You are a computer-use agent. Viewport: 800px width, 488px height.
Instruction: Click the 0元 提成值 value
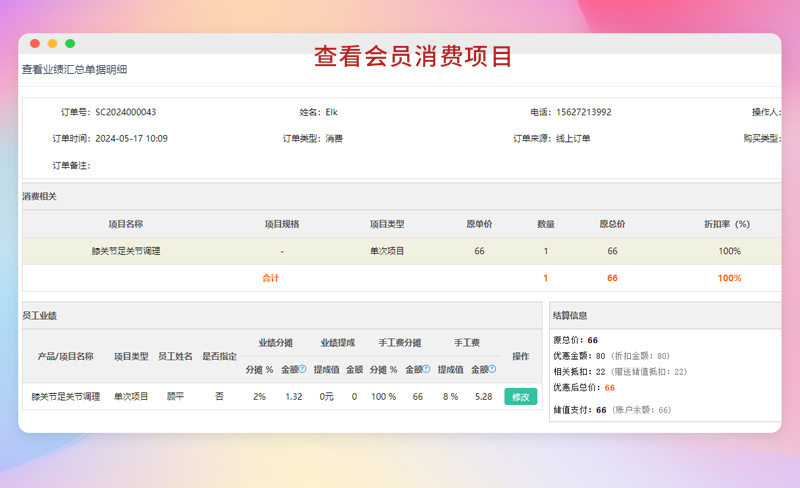(x=327, y=397)
